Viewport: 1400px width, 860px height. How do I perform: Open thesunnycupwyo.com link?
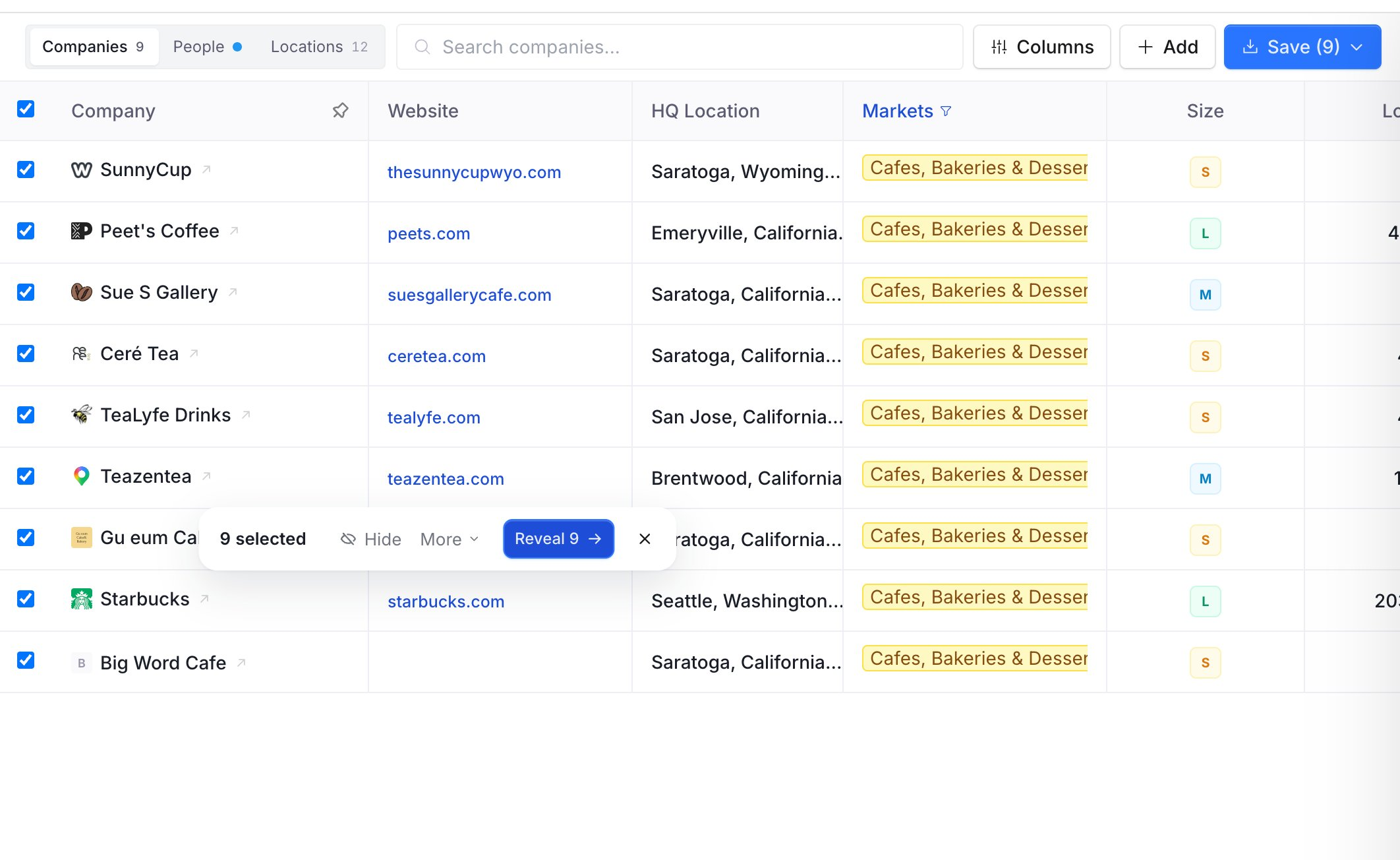click(x=475, y=172)
